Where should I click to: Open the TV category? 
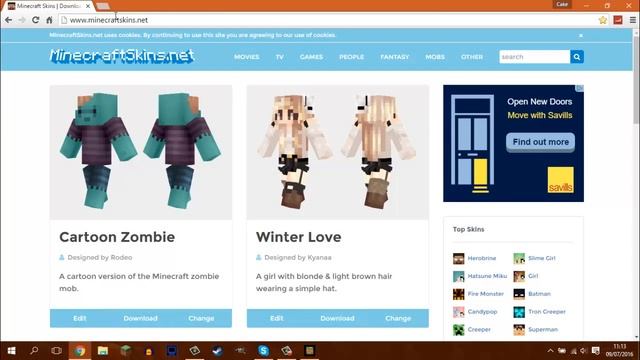tap(280, 57)
